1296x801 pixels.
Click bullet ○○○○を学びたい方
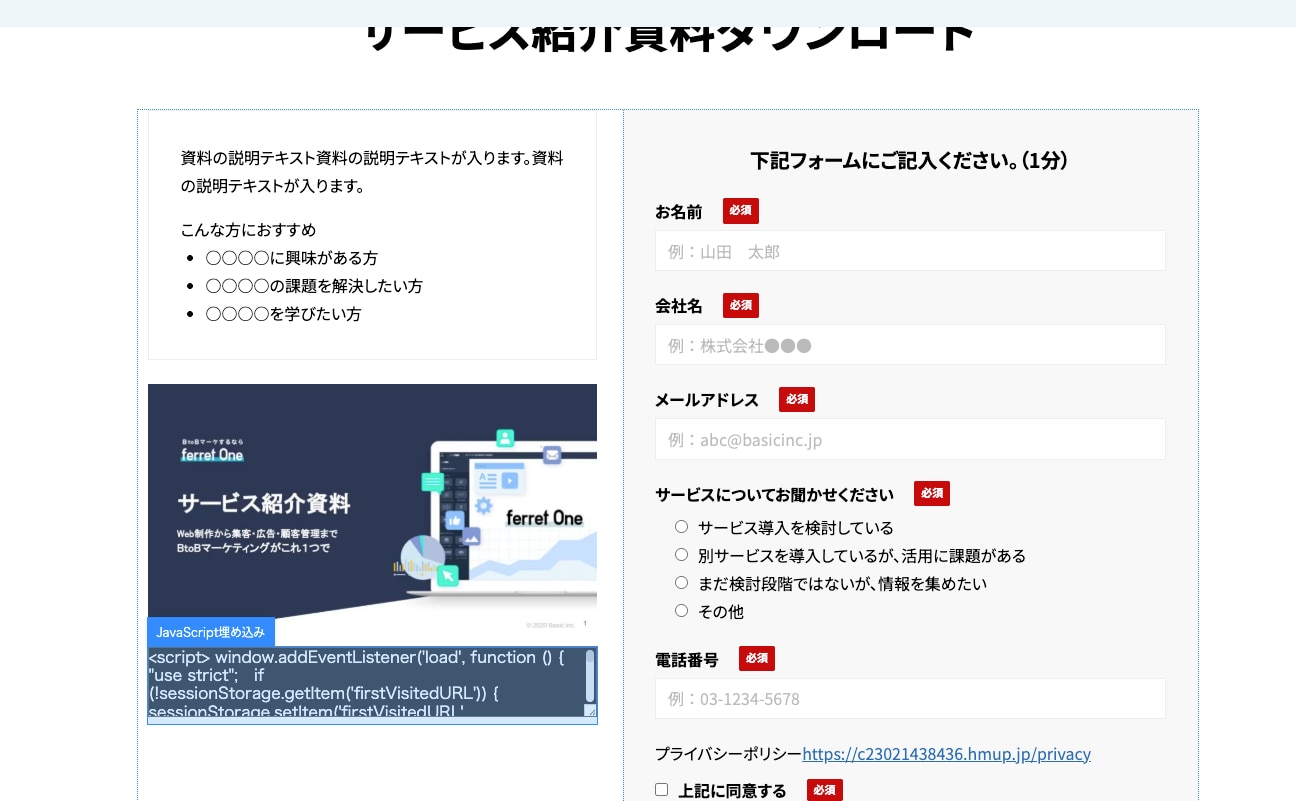click(283, 314)
